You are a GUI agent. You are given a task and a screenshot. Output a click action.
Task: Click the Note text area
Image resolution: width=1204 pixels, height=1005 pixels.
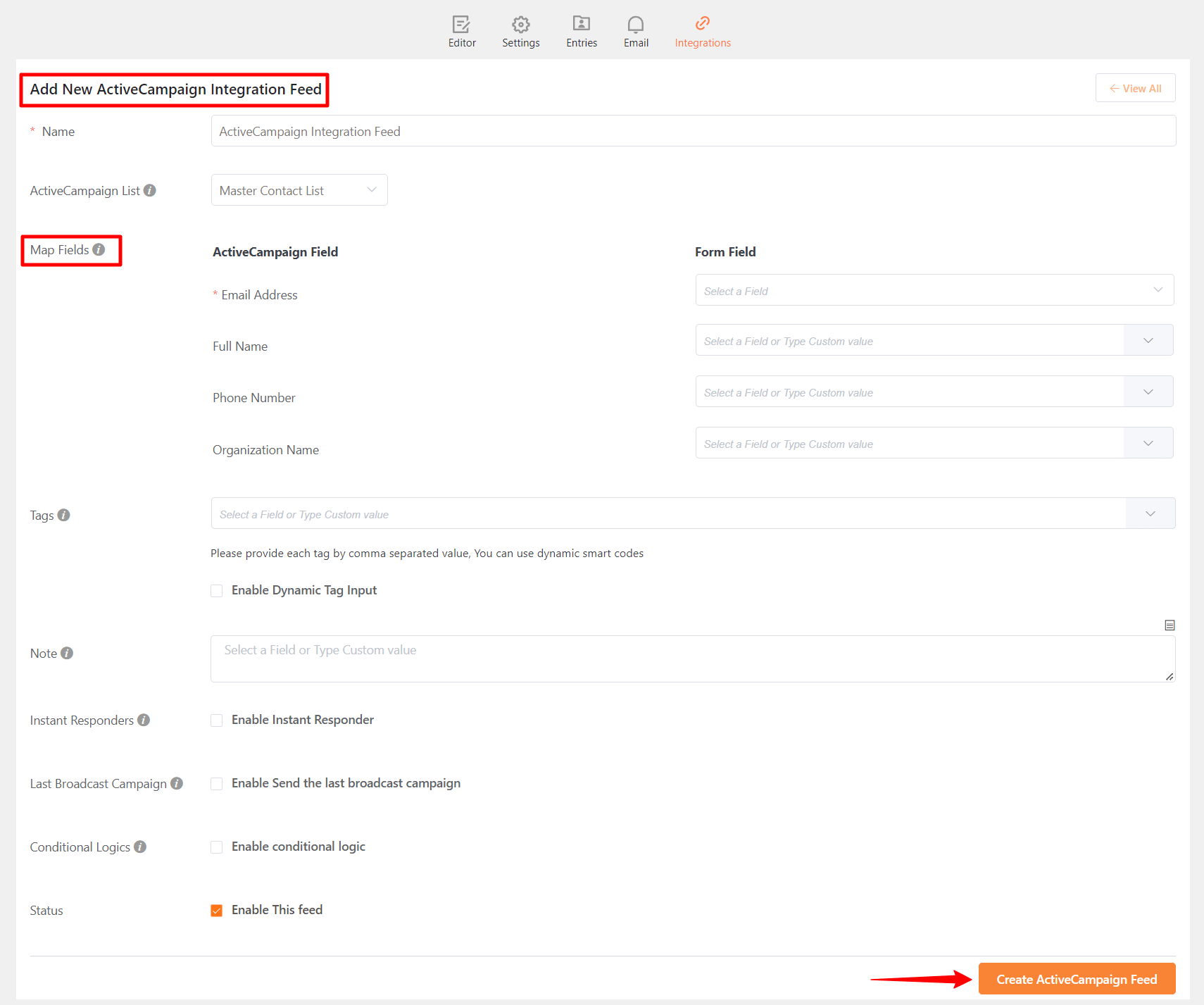pyautogui.click(x=693, y=659)
